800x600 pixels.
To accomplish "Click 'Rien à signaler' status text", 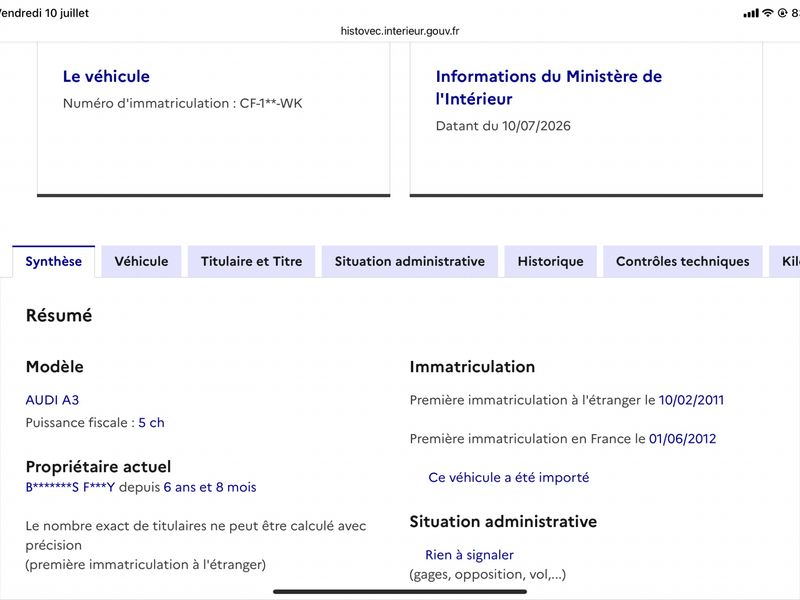I will pyautogui.click(x=469, y=555).
